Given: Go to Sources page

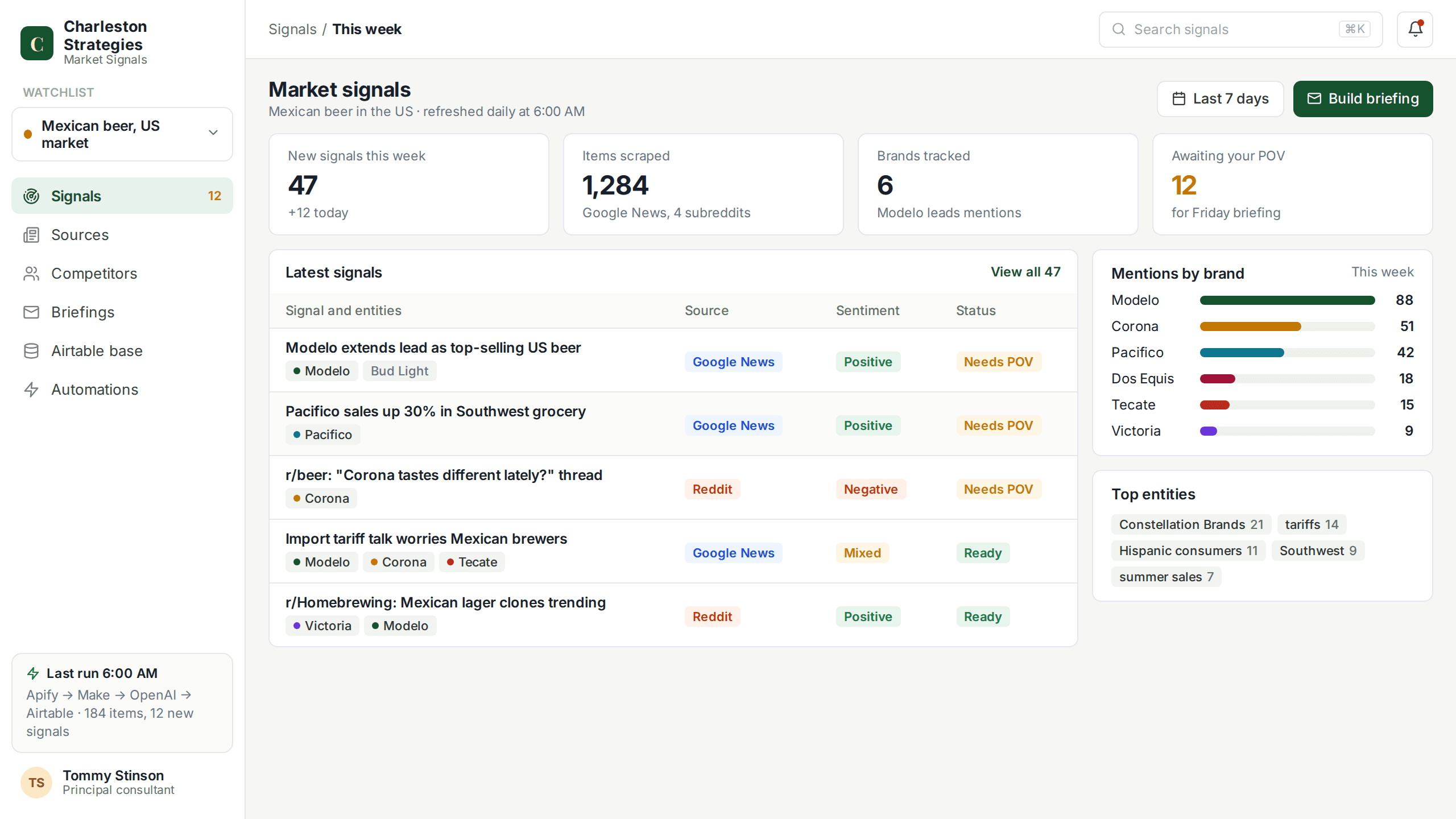Looking at the screenshot, I should tap(122, 235).
